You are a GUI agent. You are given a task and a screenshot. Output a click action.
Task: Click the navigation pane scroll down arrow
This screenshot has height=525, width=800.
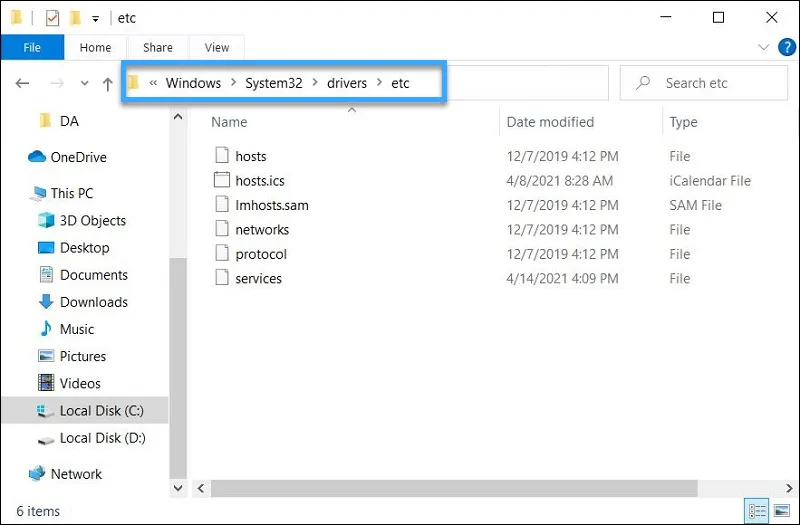coord(178,488)
